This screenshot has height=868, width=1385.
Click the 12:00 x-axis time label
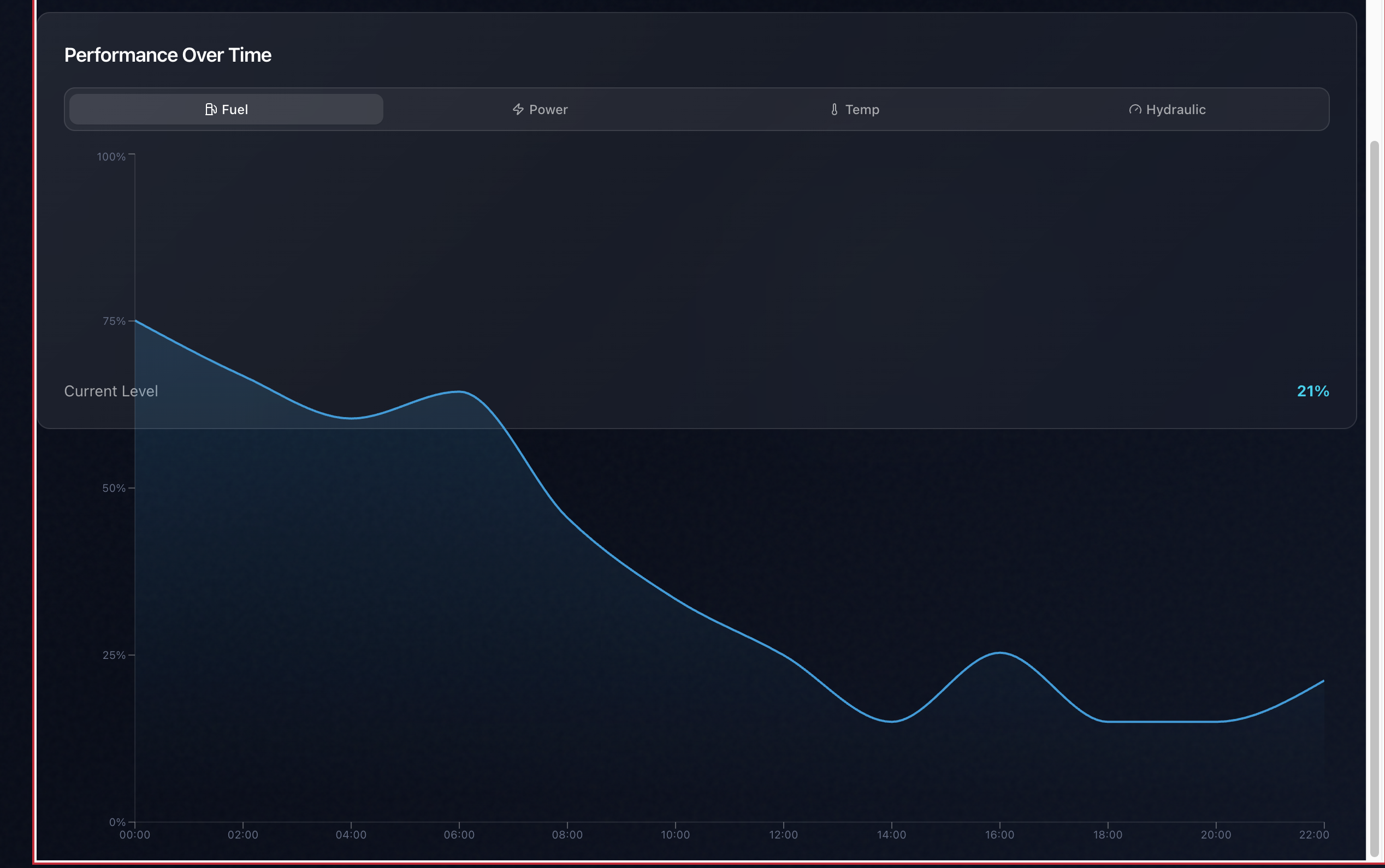783,835
